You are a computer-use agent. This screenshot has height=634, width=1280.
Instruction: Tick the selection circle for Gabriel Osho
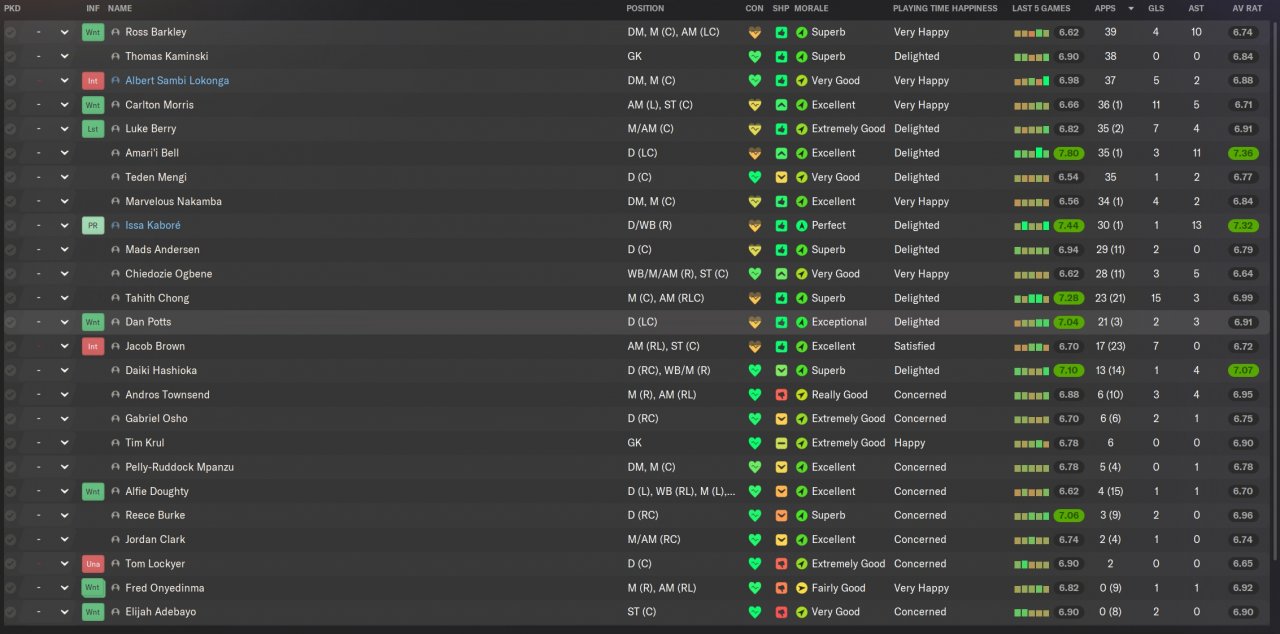coord(10,419)
